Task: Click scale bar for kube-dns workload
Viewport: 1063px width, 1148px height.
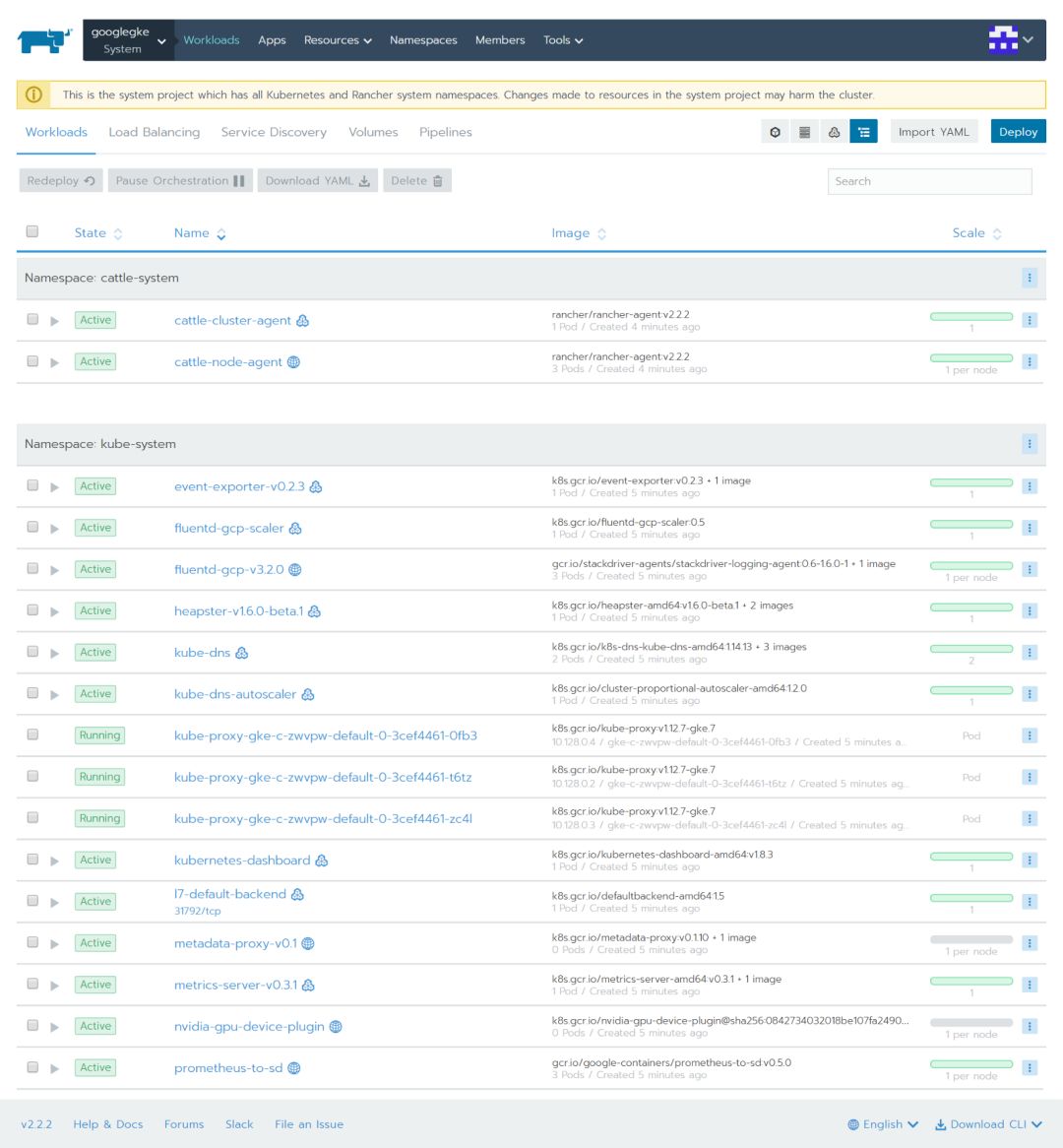Action: click(971, 649)
